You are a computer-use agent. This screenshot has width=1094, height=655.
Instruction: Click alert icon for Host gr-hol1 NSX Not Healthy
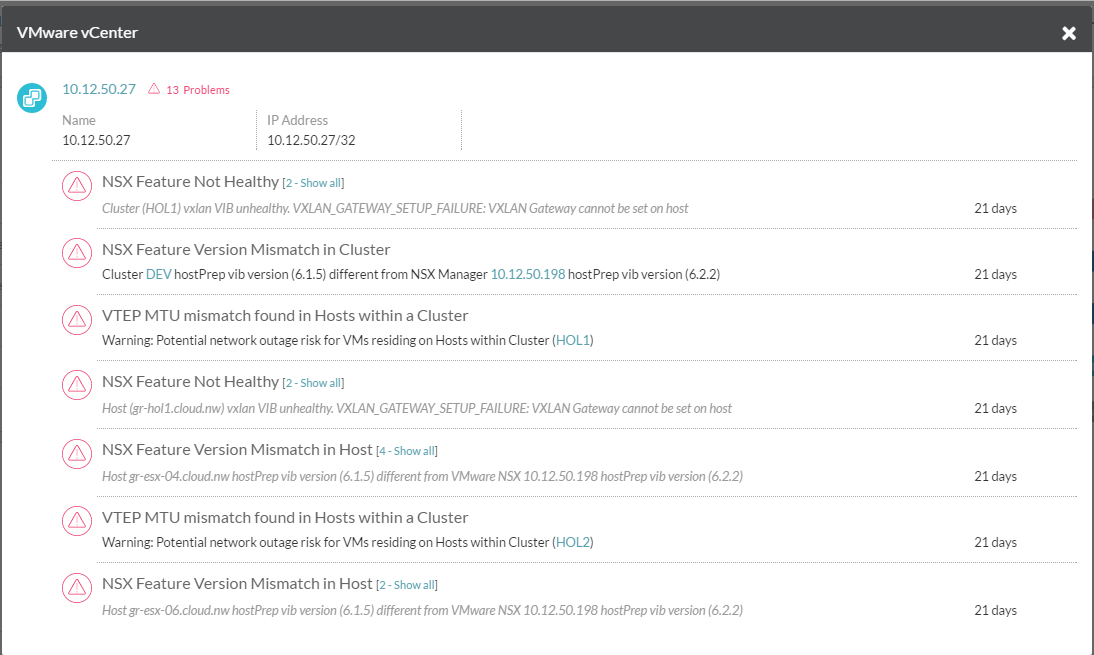tap(77, 384)
